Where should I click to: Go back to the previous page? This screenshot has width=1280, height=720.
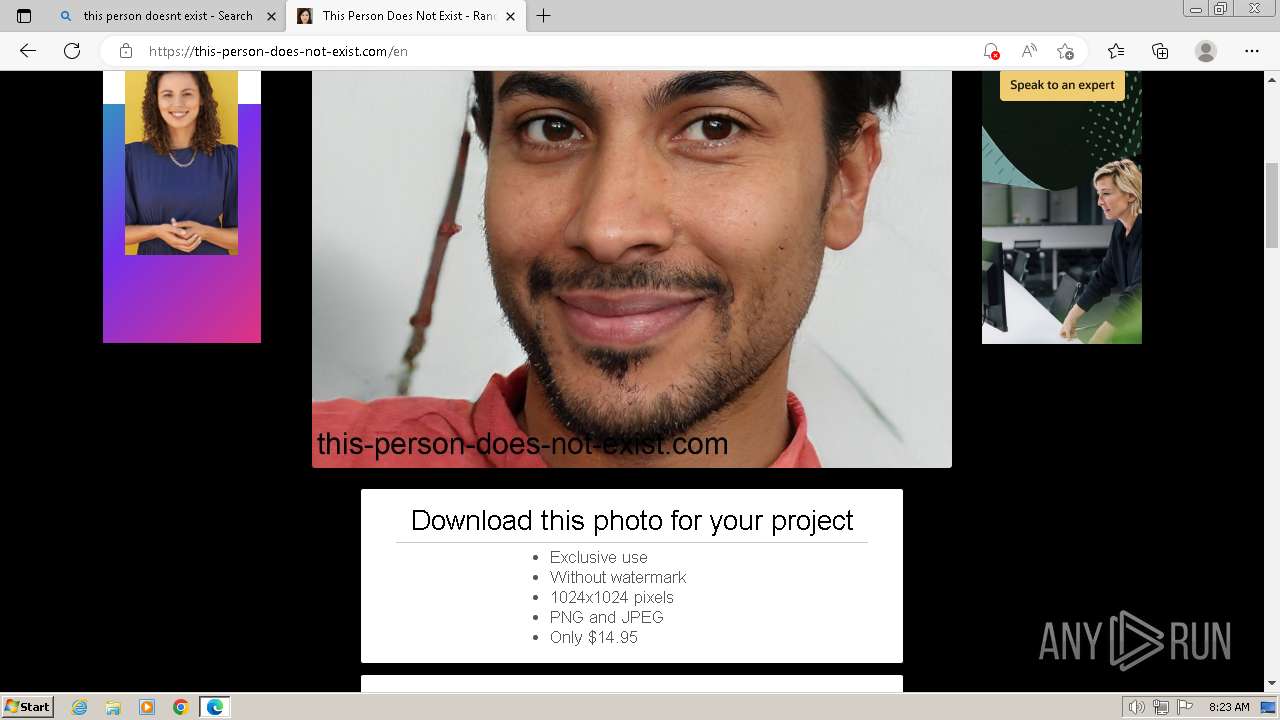28,51
